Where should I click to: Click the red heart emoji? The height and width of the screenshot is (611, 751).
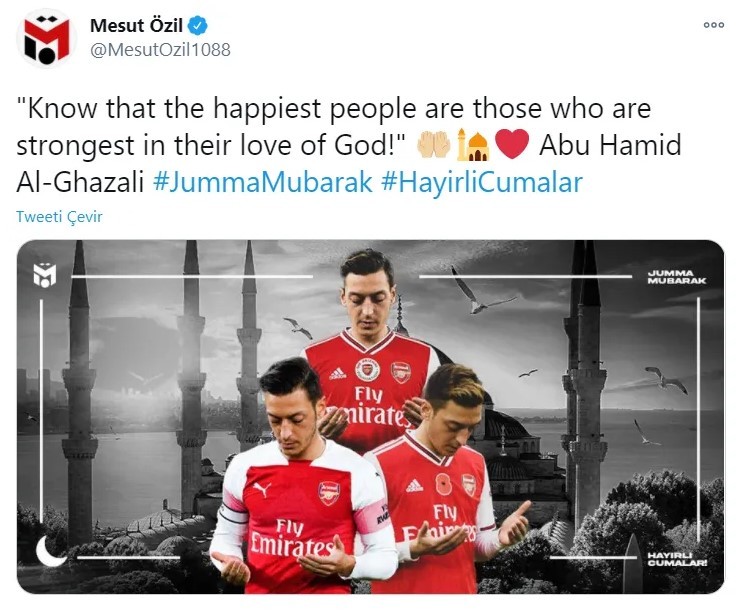point(512,145)
